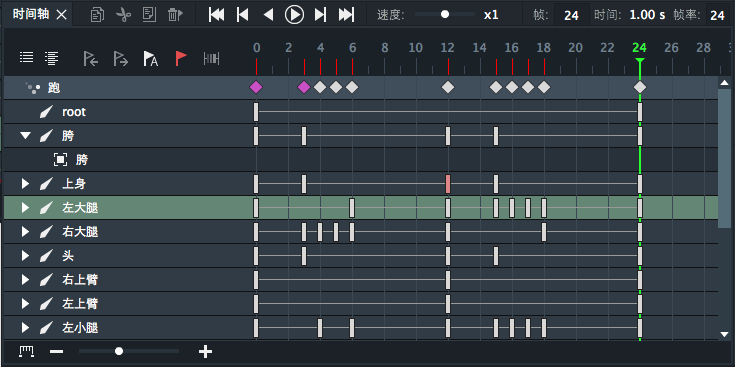735x367 pixels.
Task: Select 左大腿 keyframe at frame 6
Action: [x=352, y=208]
